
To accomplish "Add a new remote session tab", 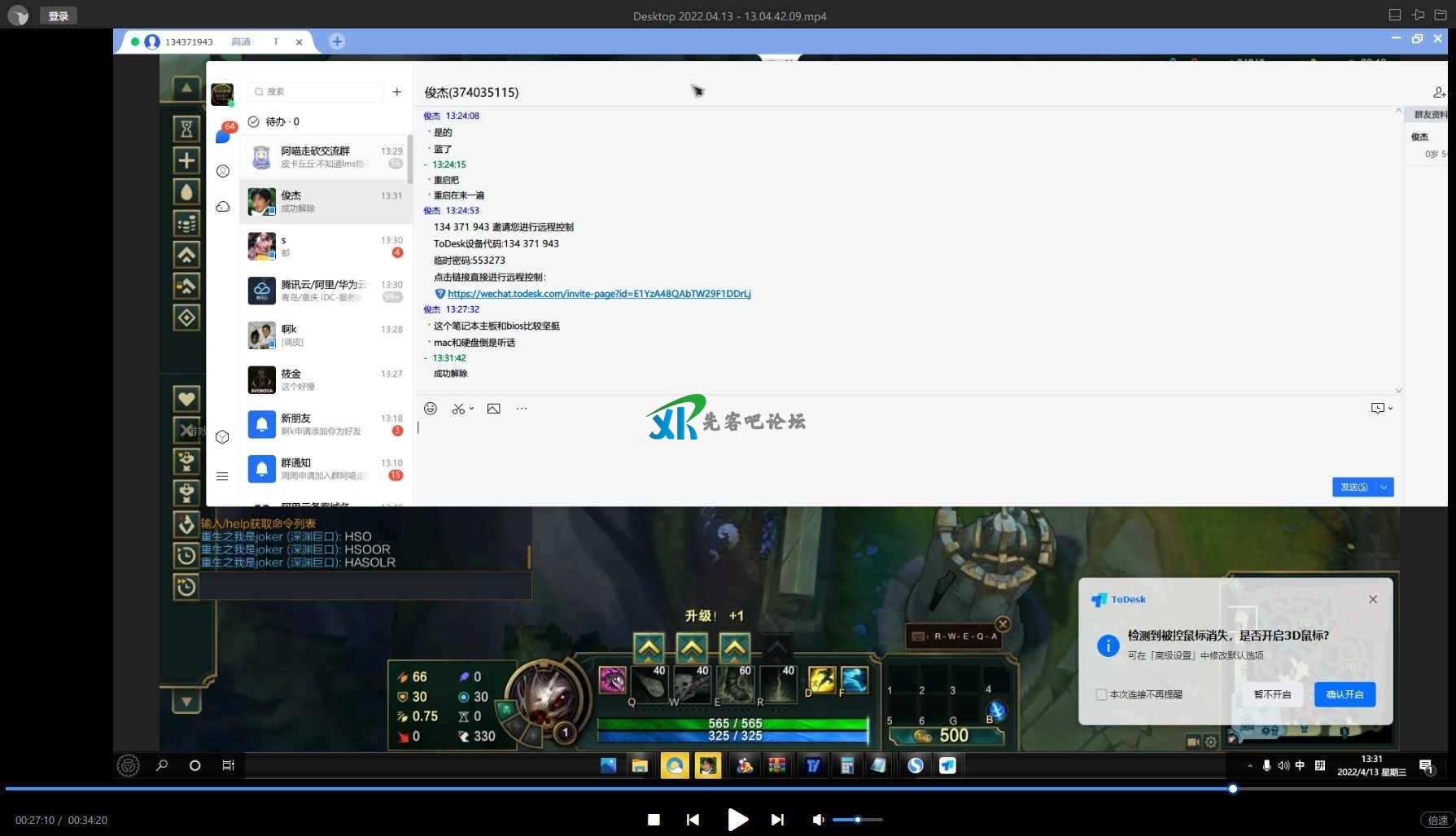I will (337, 42).
